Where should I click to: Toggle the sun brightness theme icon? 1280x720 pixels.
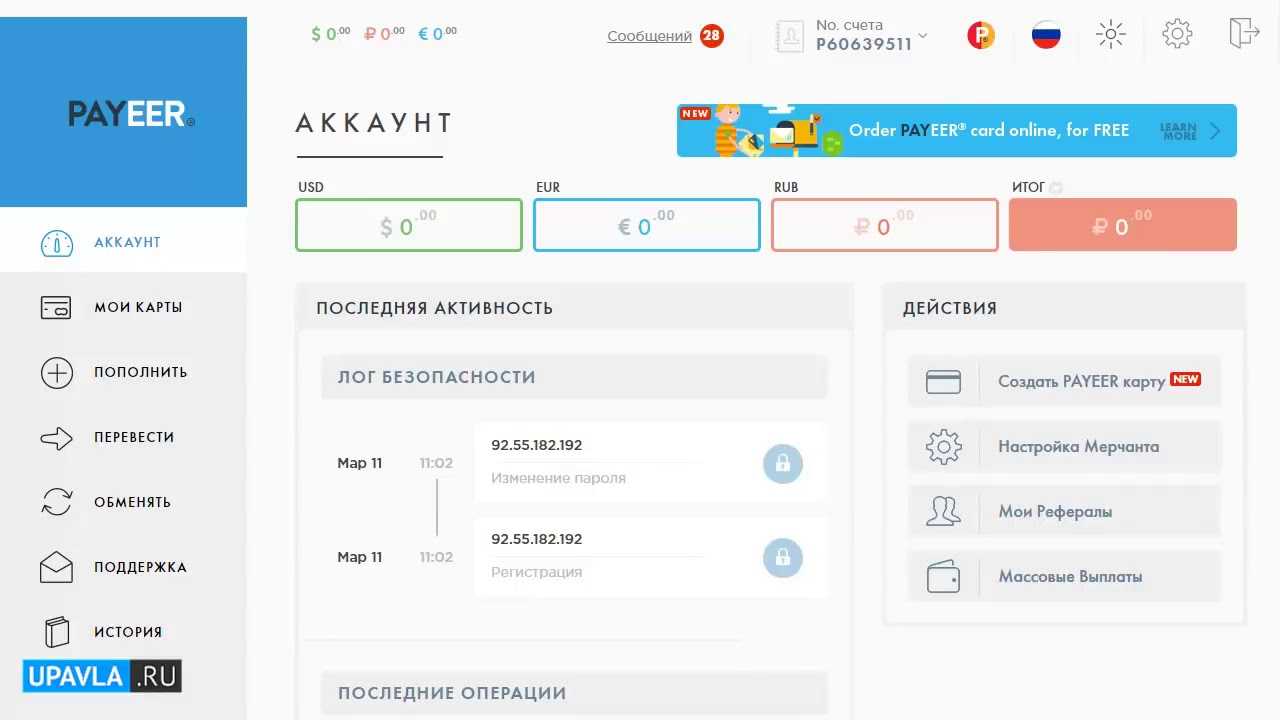(x=1111, y=35)
